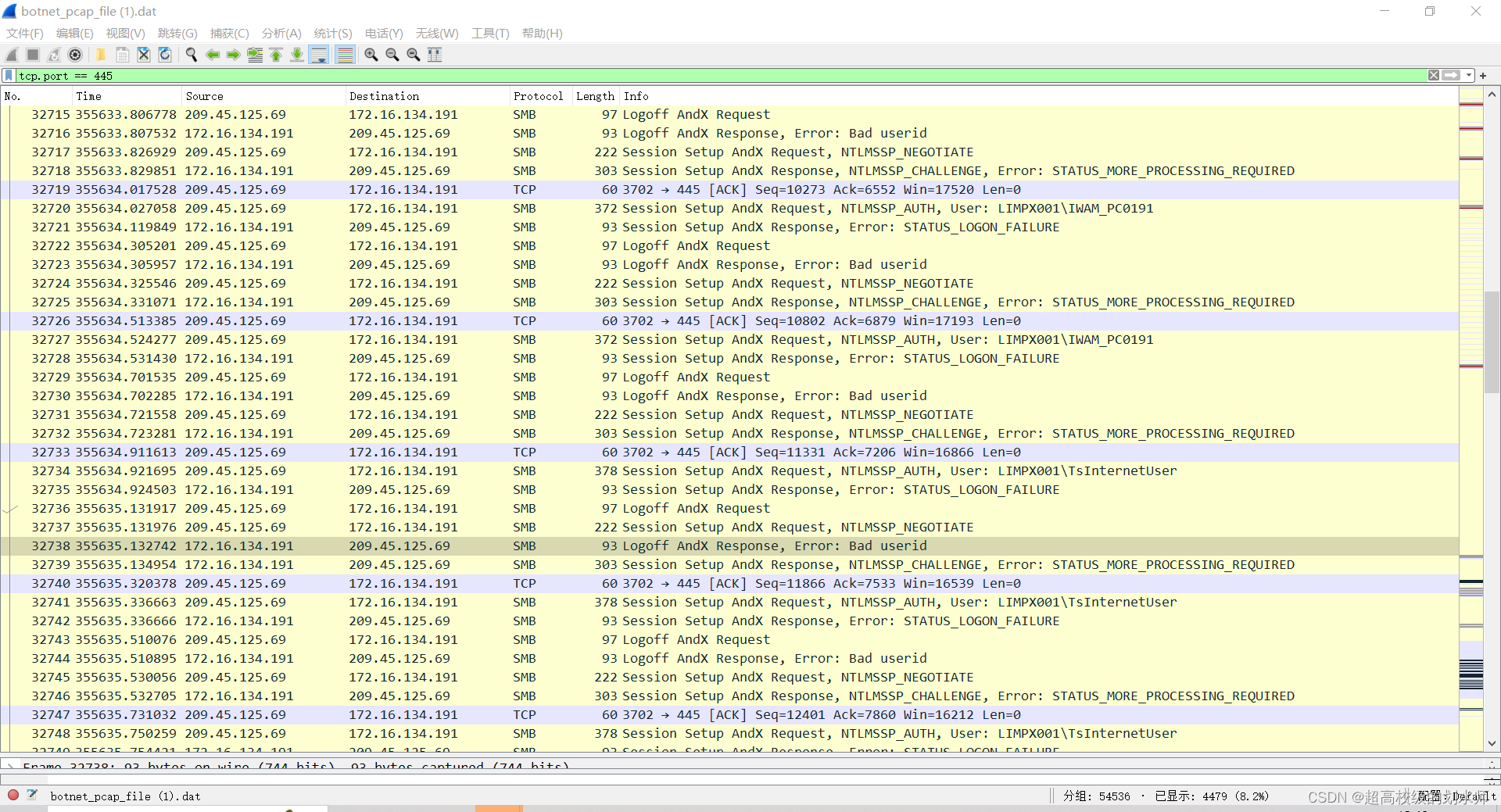Reset packet text to normal size
The height and width of the screenshot is (812, 1501).
(x=414, y=55)
